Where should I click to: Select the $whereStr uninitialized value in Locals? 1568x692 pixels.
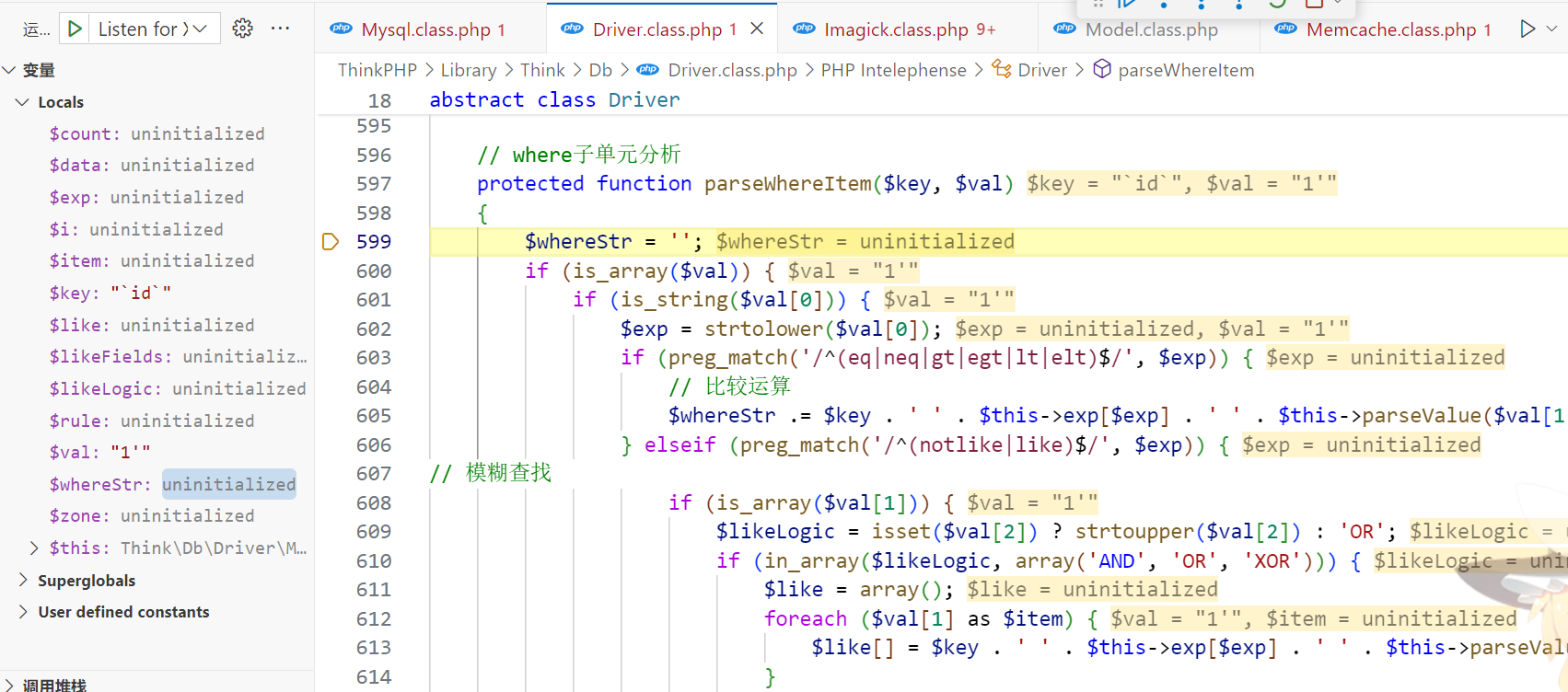point(228,484)
